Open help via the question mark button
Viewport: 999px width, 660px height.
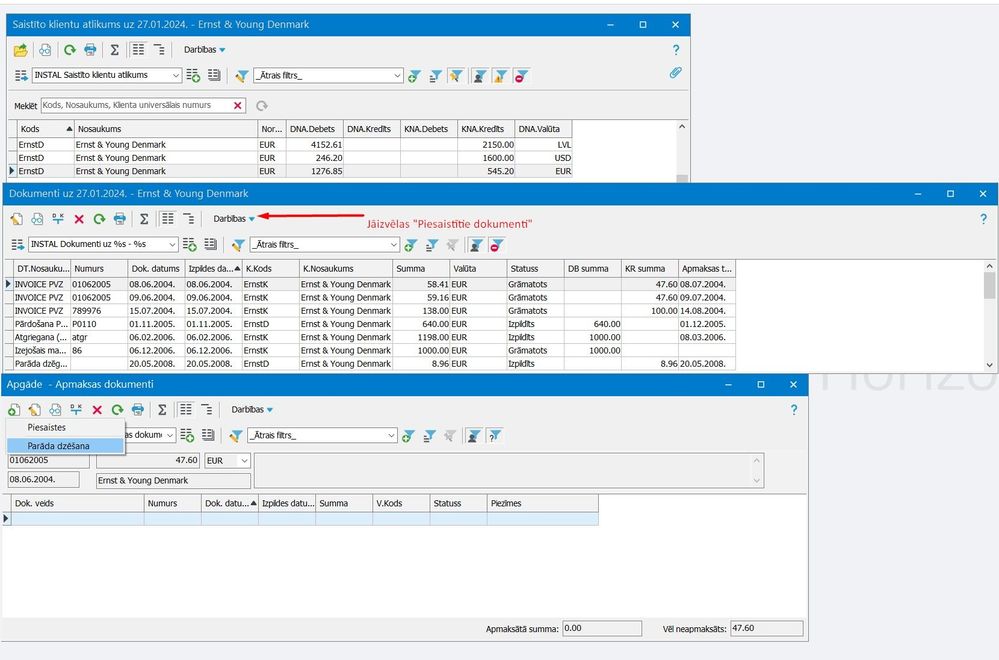point(676,49)
